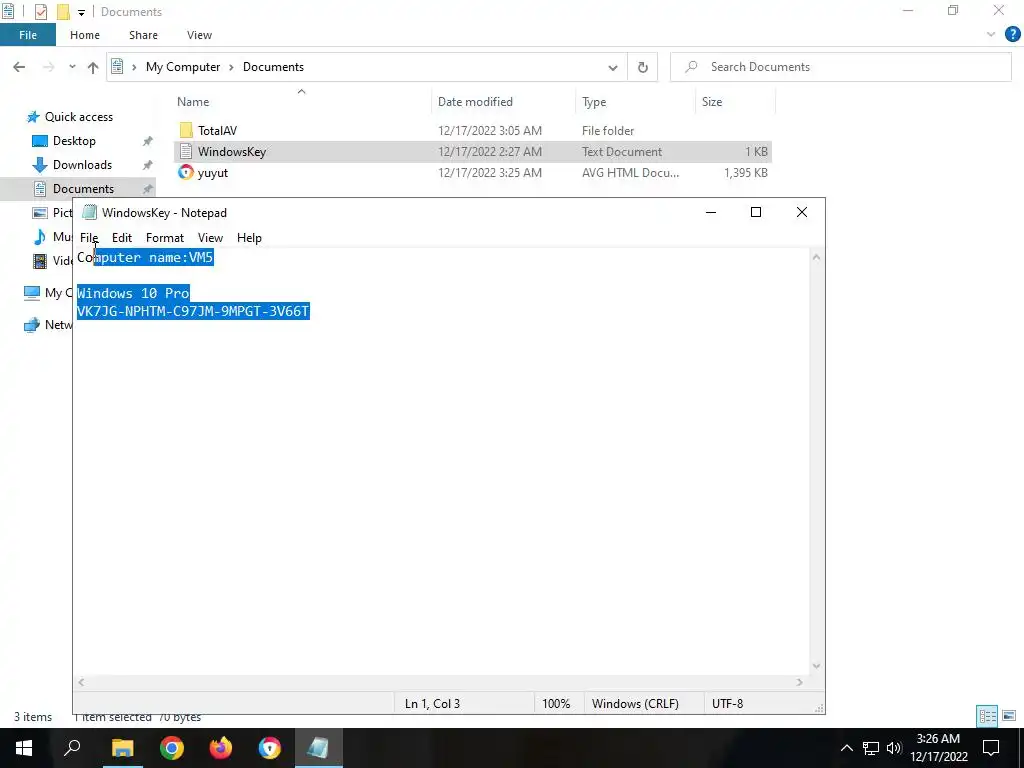This screenshot has height=768, width=1024.
Task: Open Notepad Help menu
Action: coord(249,238)
